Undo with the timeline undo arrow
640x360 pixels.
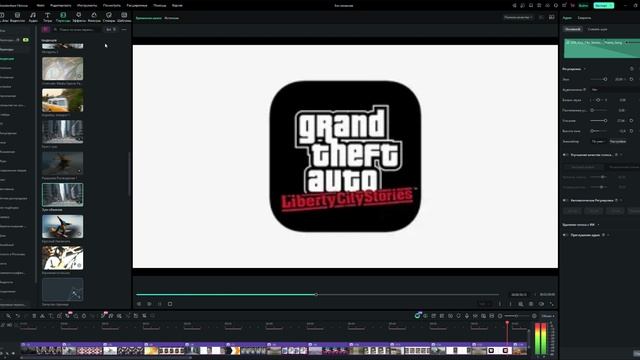[x=17, y=316]
